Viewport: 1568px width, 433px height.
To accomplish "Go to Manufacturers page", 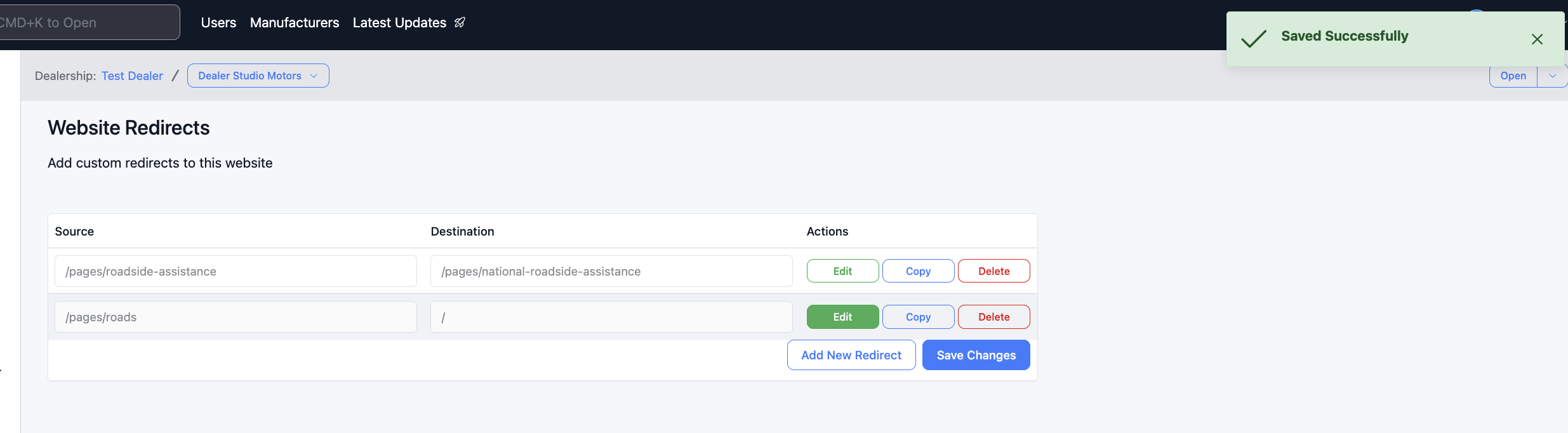I will tap(295, 23).
